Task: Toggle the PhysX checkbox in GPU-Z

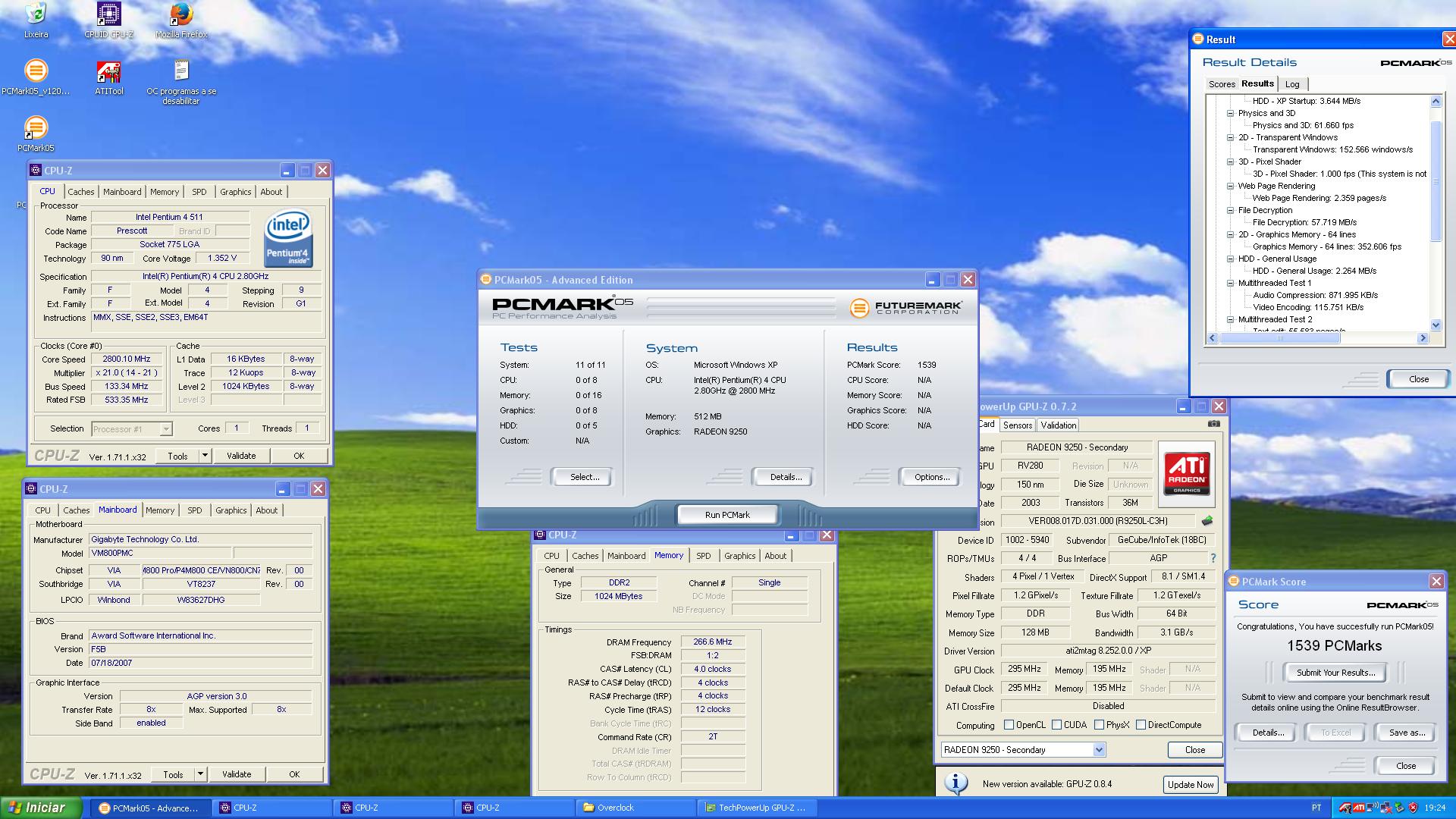Action: tap(1099, 725)
